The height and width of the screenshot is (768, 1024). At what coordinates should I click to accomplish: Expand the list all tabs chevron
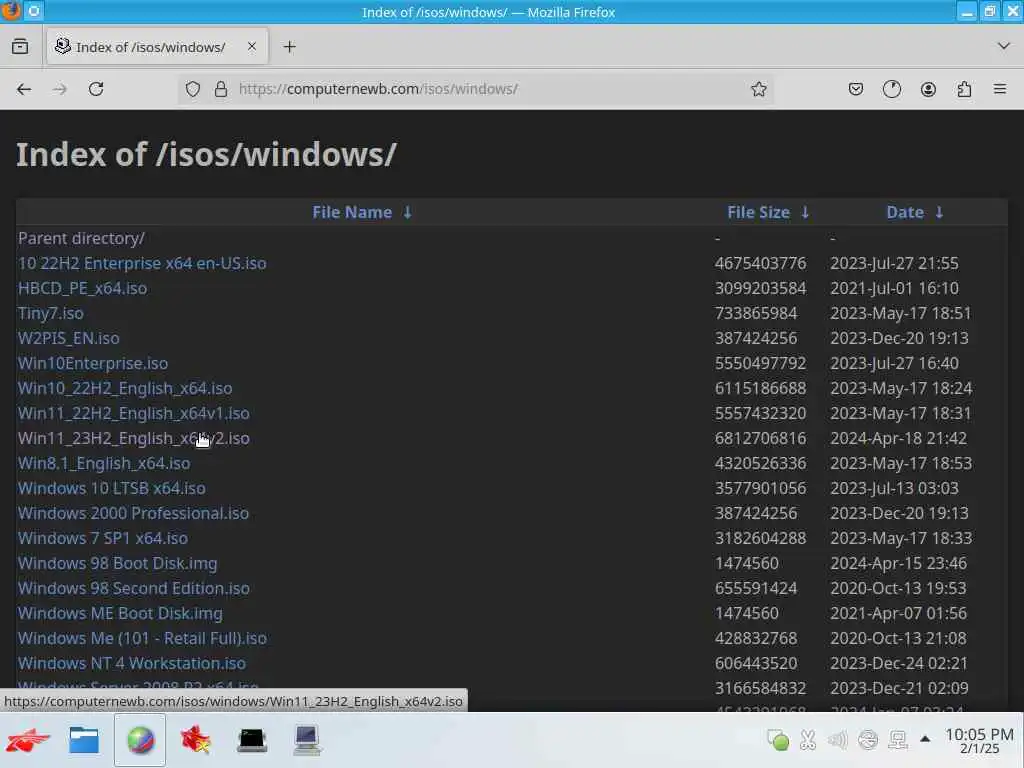1004,46
